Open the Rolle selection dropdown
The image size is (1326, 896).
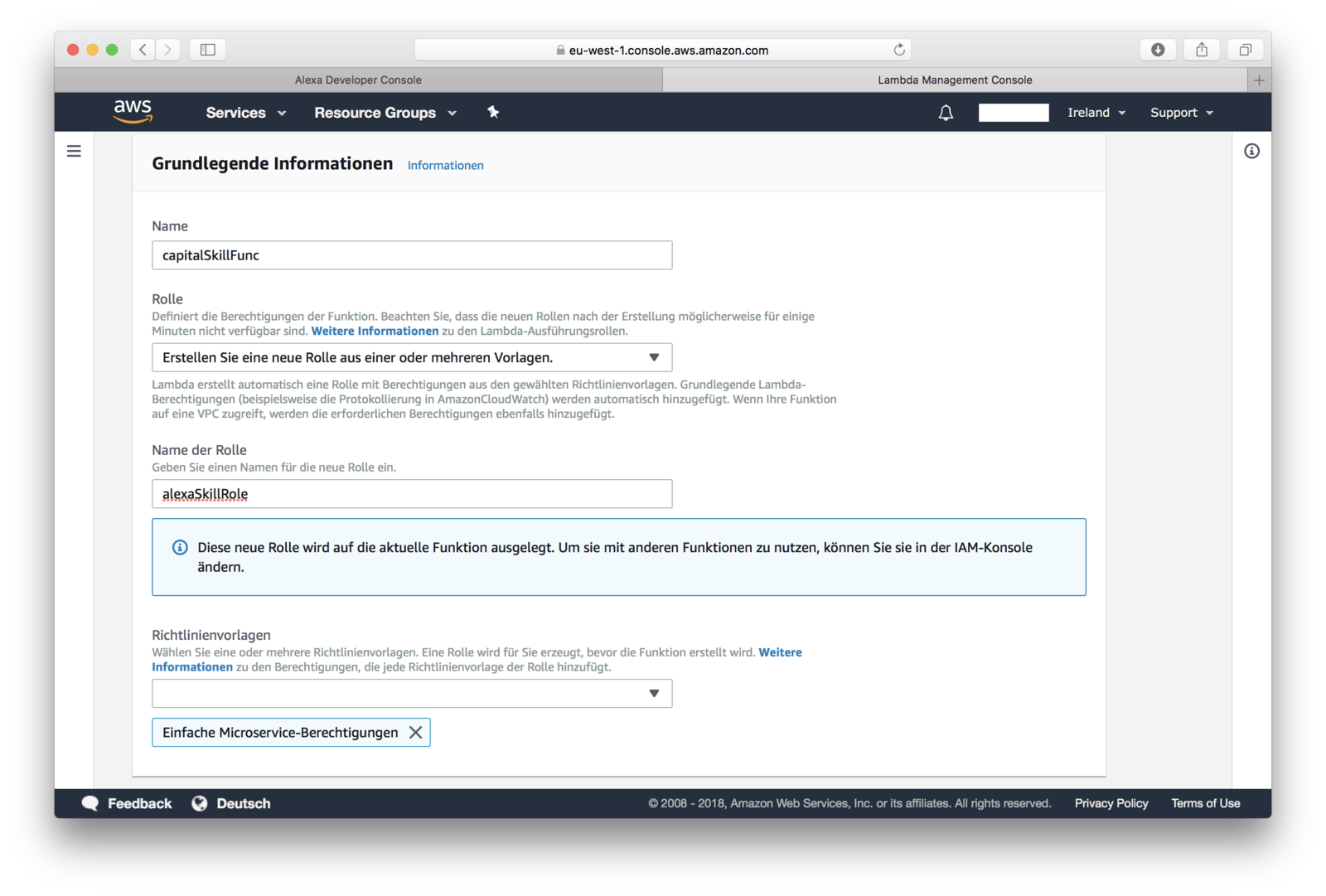pos(412,357)
